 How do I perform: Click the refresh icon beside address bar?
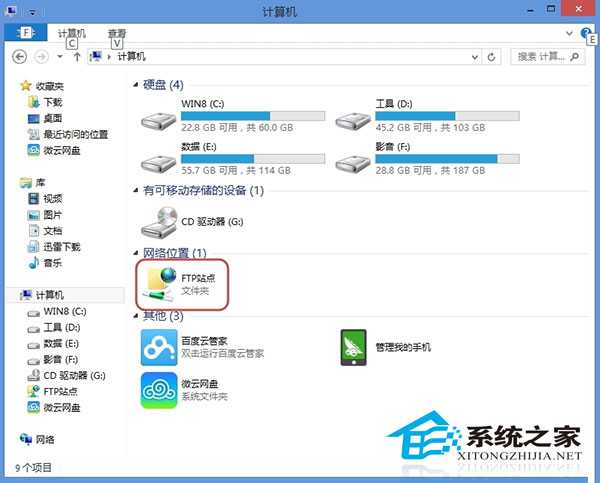pos(491,57)
